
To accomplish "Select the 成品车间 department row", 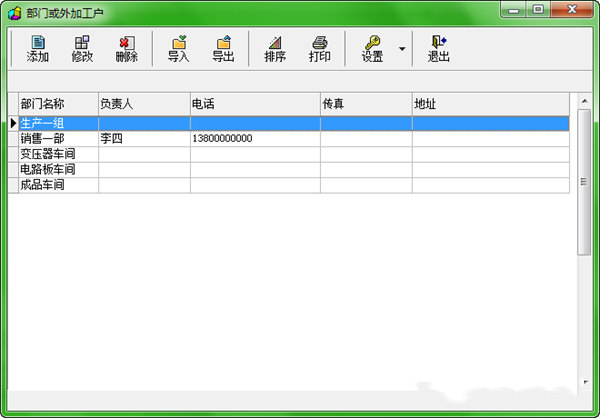I will pyautogui.click(x=58, y=184).
